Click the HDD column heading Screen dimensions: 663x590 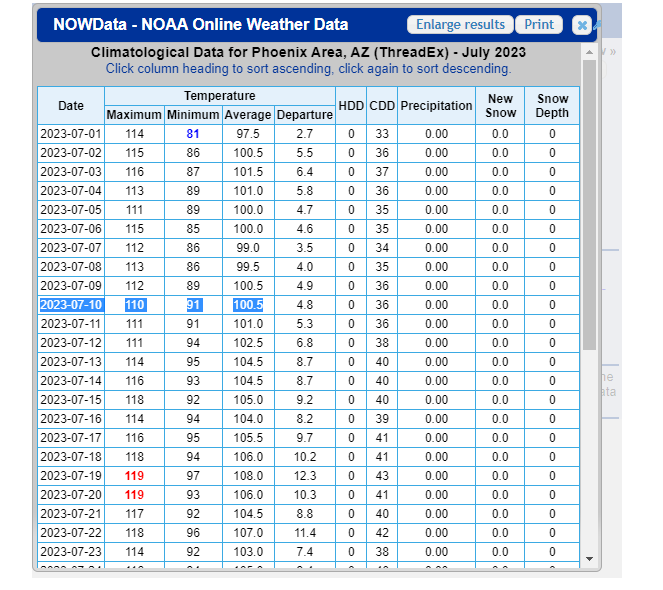(351, 105)
